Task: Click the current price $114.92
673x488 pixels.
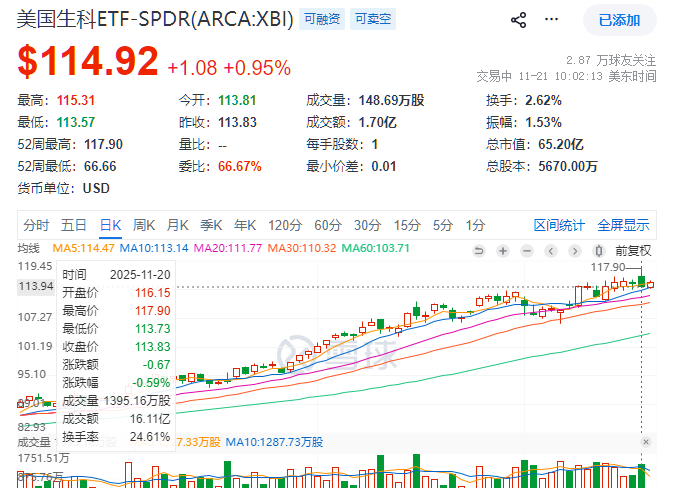Action: [88, 61]
